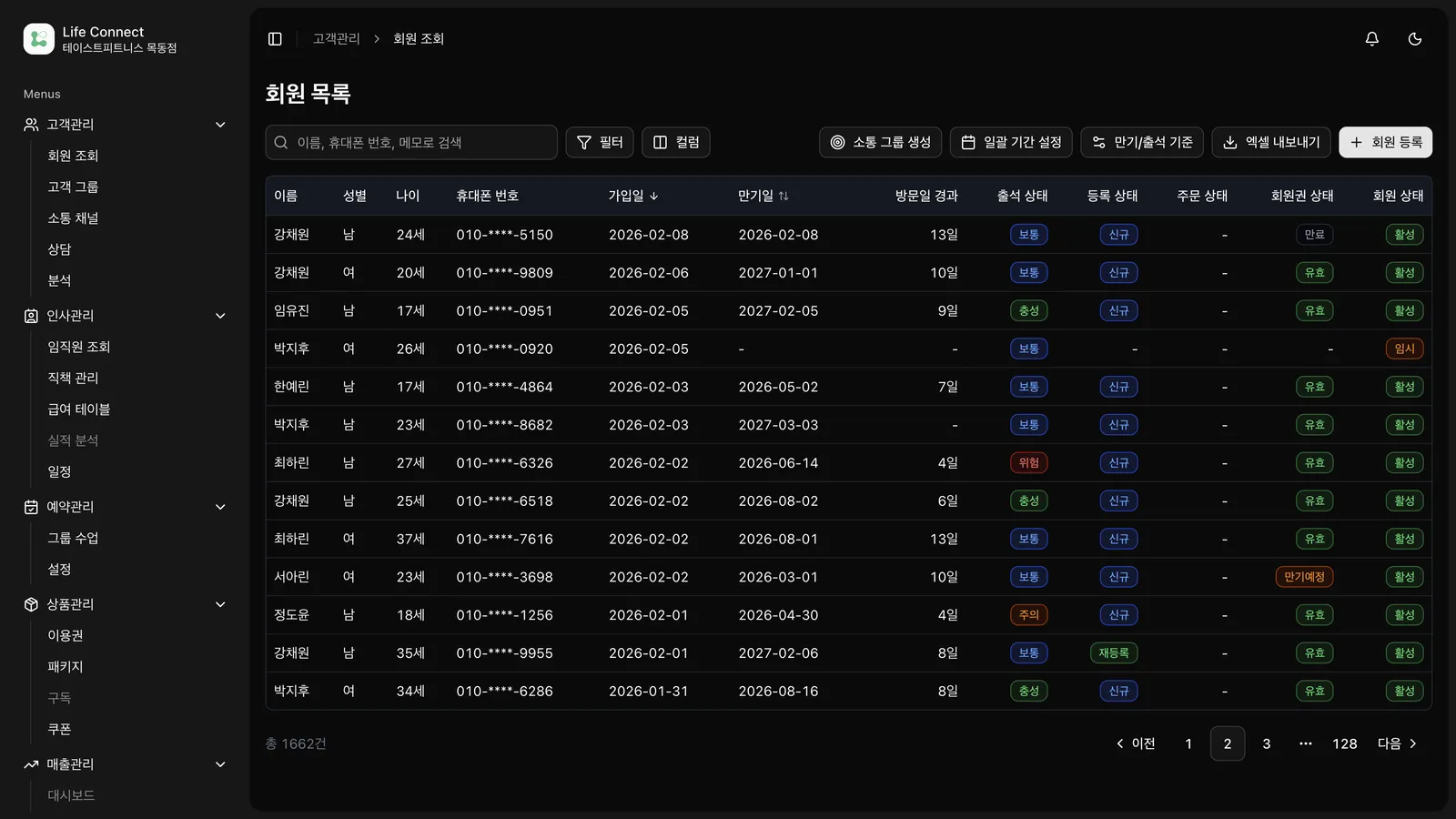This screenshot has width=1456, height=819.
Task: Open 소통 채널 menu item
Action: pos(73,218)
